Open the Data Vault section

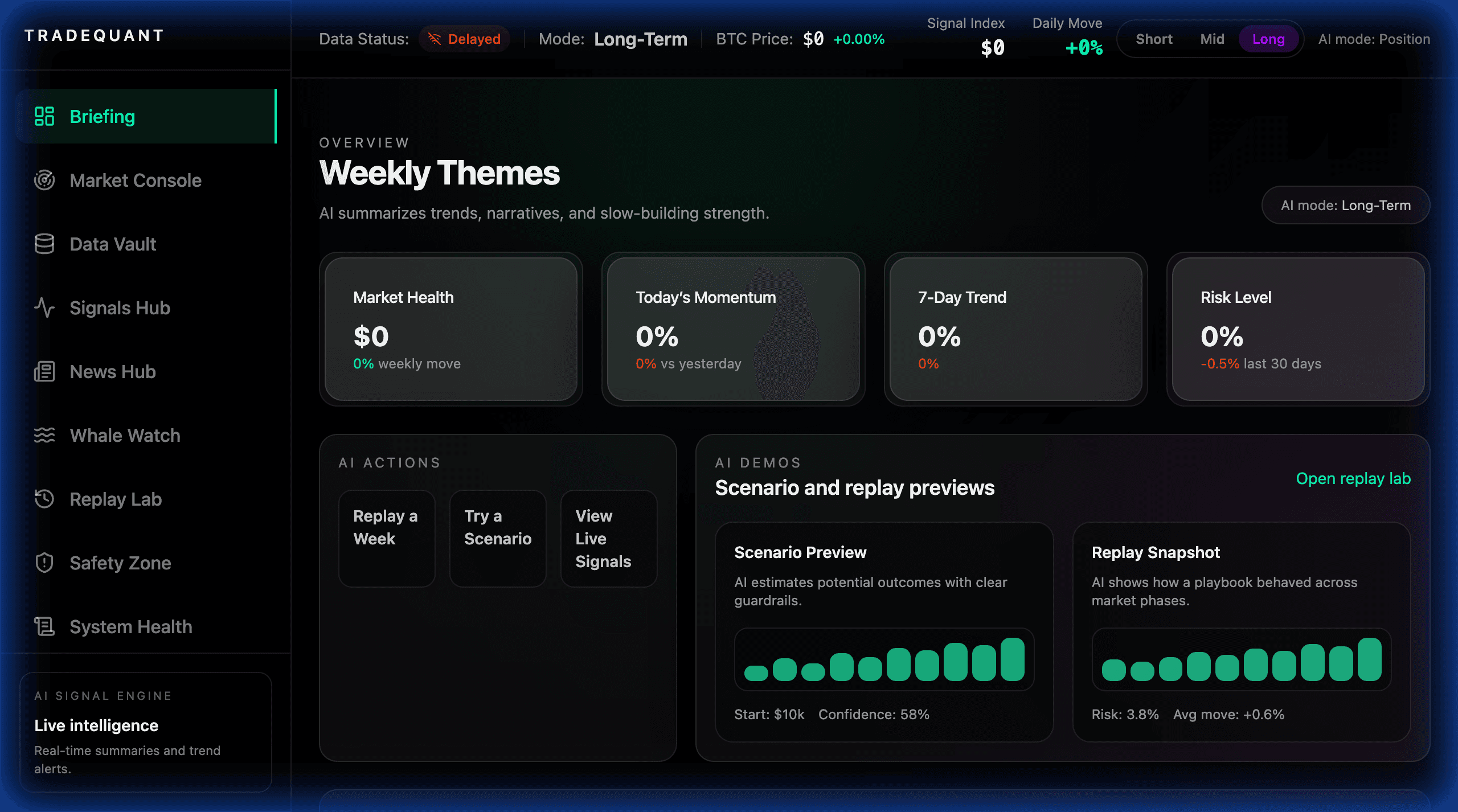click(x=113, y=244)
